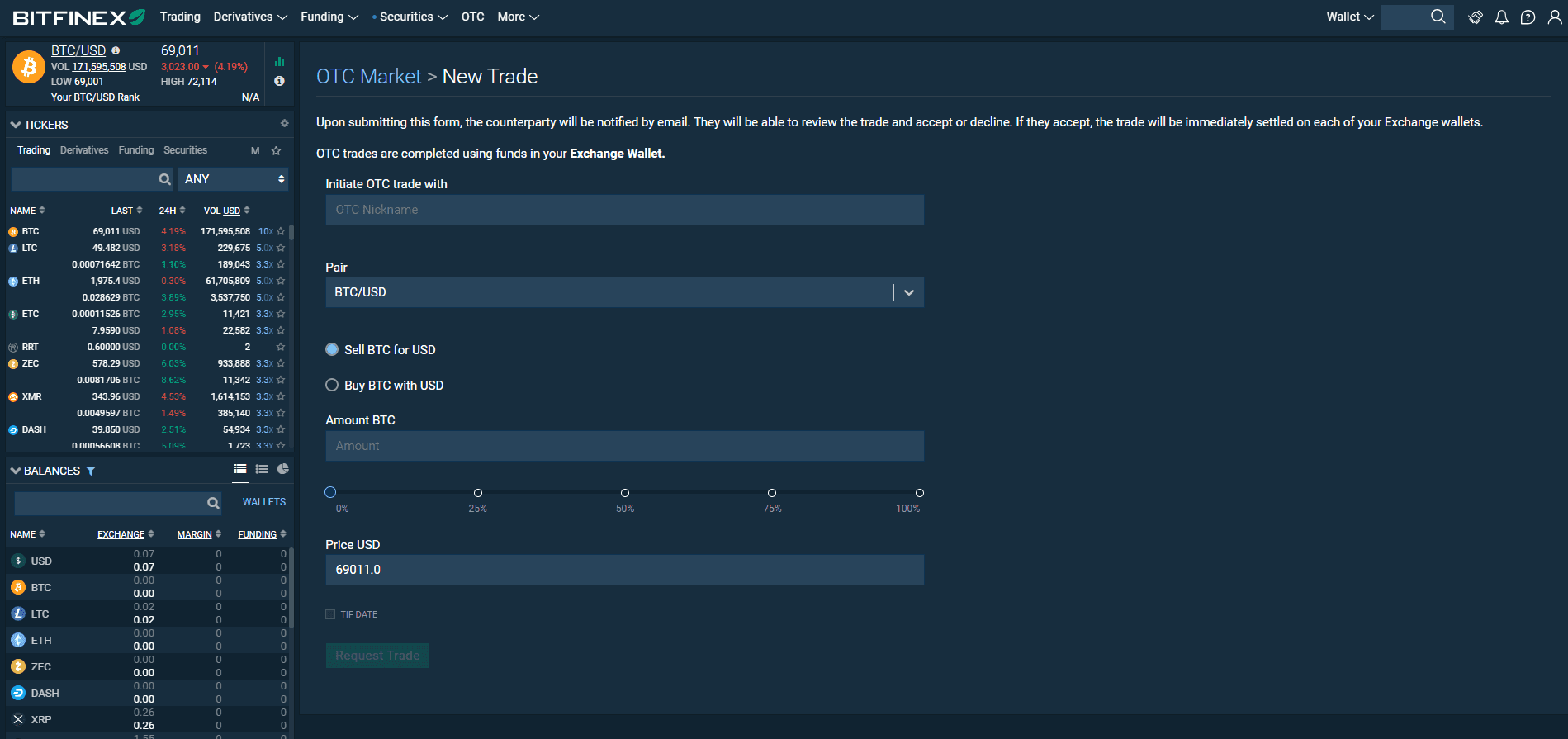The height and width of the screenshot is (739, 1568).
Task: Open the help question-mark icon
Action: pos(1528,17)
